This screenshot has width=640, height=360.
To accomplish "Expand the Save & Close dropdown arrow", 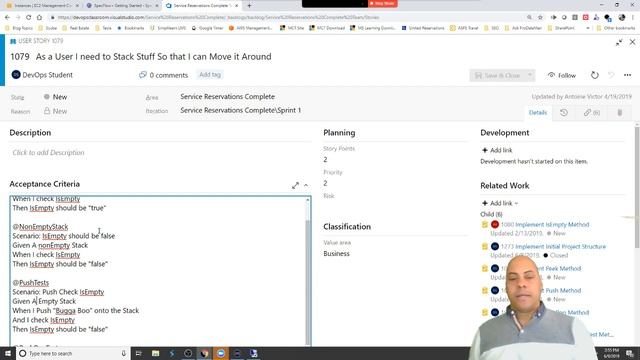I will (530, 76).
